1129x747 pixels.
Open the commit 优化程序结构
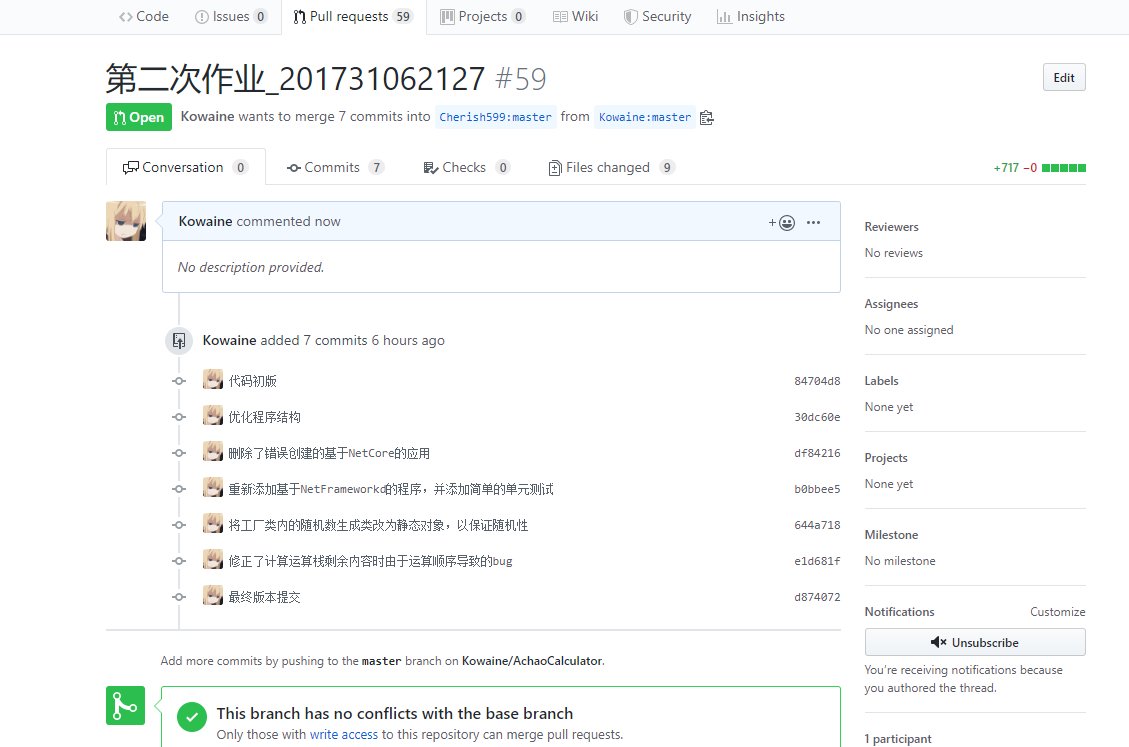(x=264, y=417)
